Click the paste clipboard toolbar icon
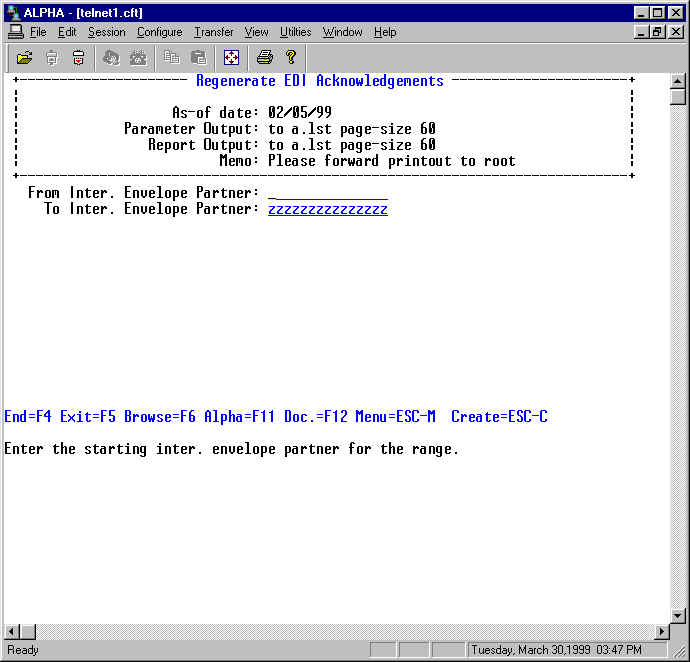The image size is (690, 662). click(x=198, y=57)
